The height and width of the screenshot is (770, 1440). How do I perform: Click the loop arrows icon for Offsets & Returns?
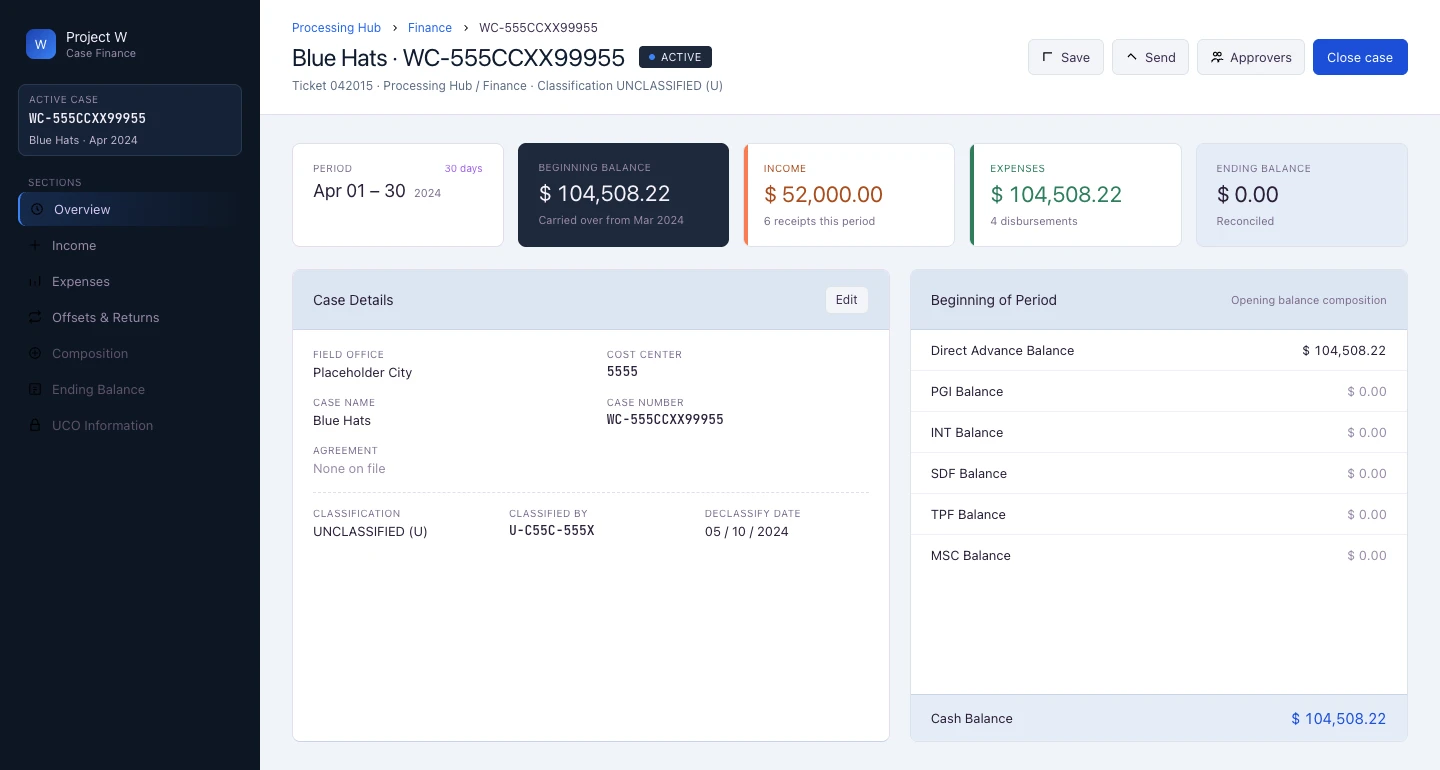(x=35, y=318)
